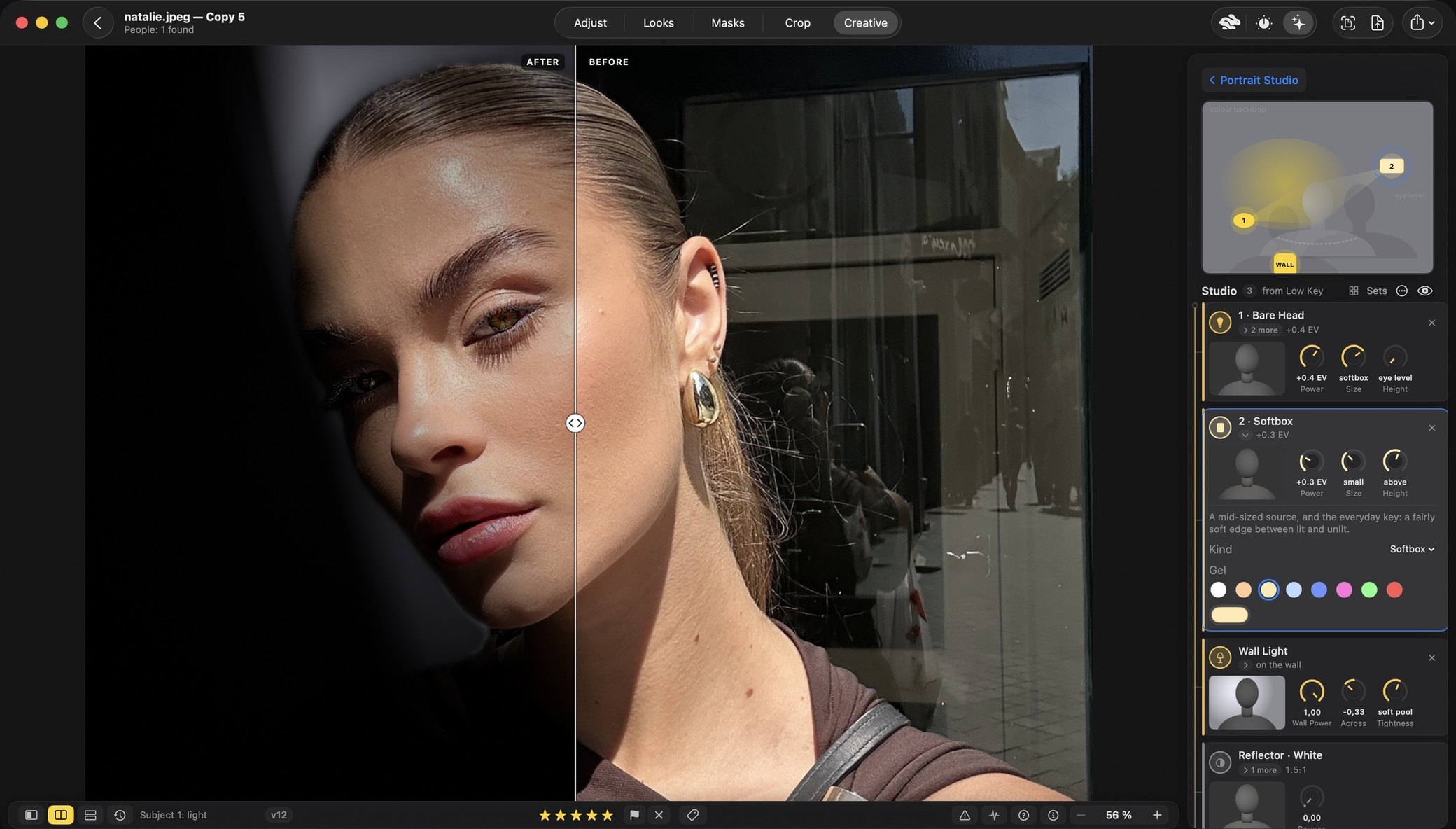Expand Reflector '1 more' settings
Image resolution: width=1456 pixels, height=829 pixels.
point(1260,770)
